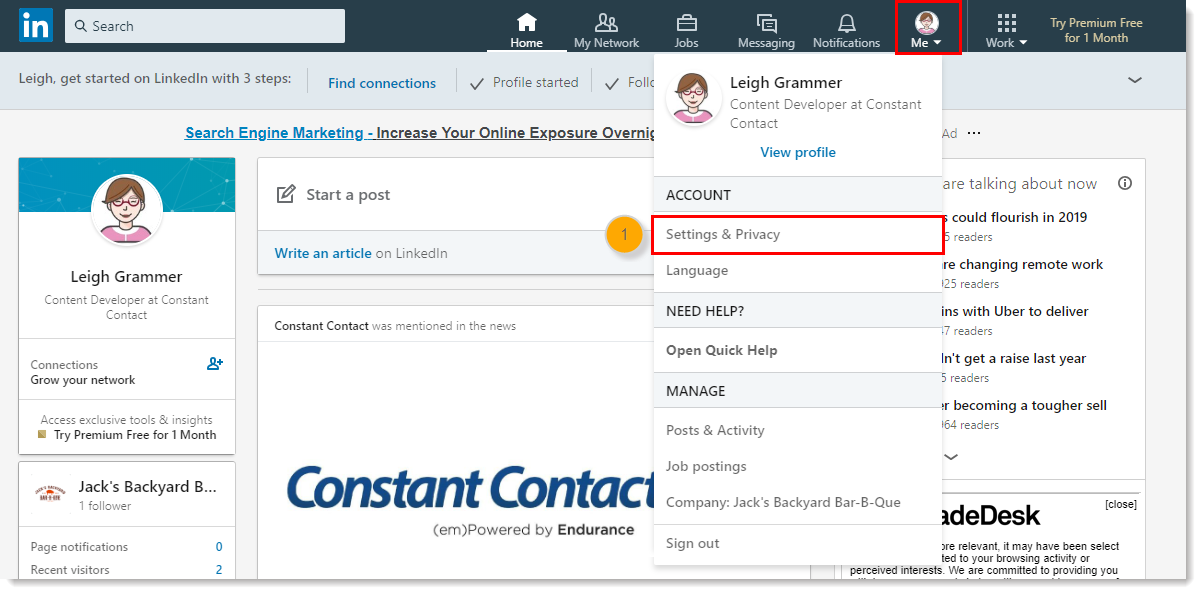Viewport: 1201px width, 594px height.
Task: Click Try Premium Free for 1 Month in header
Action: pyautogui.click(x=1096, y=30)
